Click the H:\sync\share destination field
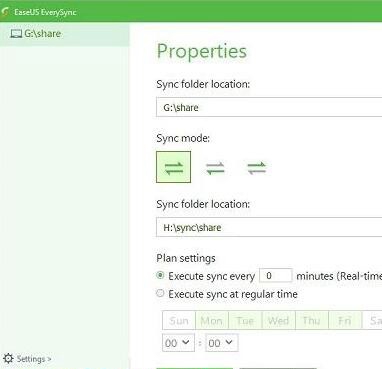The width and height of the screenshot is (382, 369). [269, 227]
